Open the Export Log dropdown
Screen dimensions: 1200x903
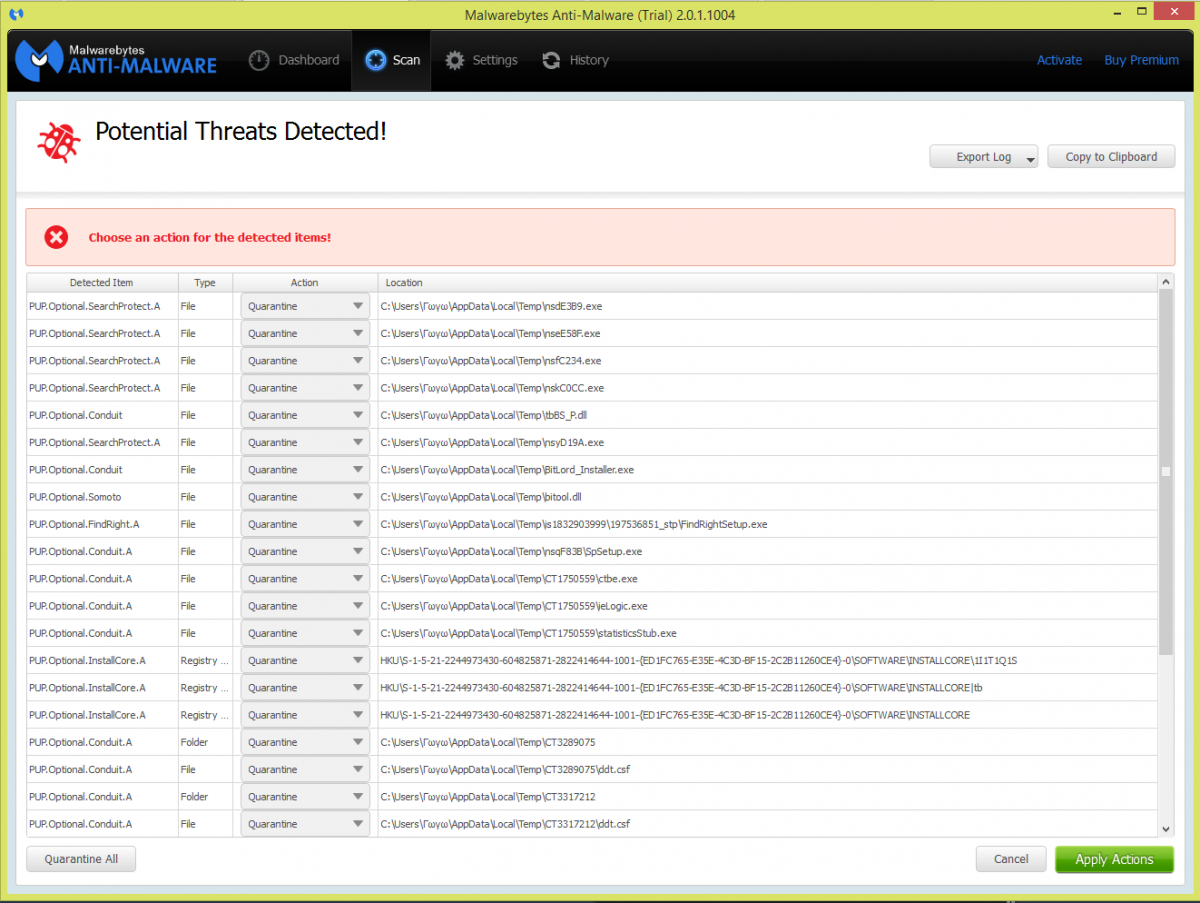click(x=984, y=157)
